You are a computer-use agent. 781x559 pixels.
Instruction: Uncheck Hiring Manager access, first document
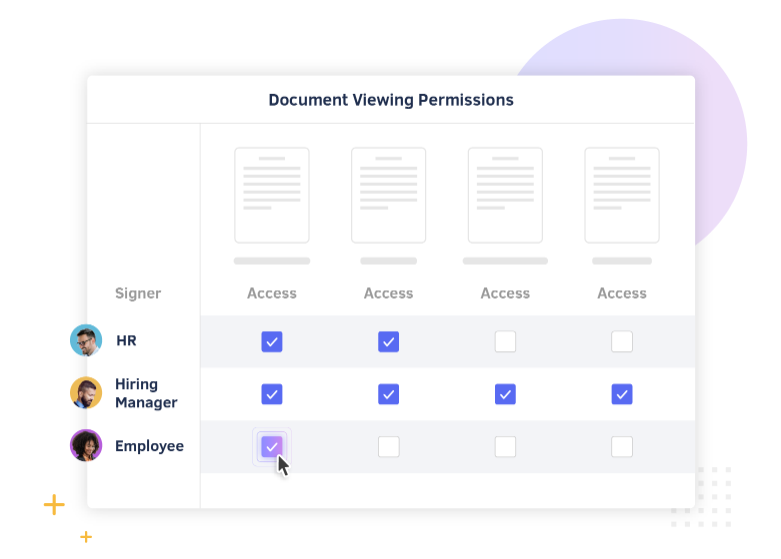click(272, 394)
